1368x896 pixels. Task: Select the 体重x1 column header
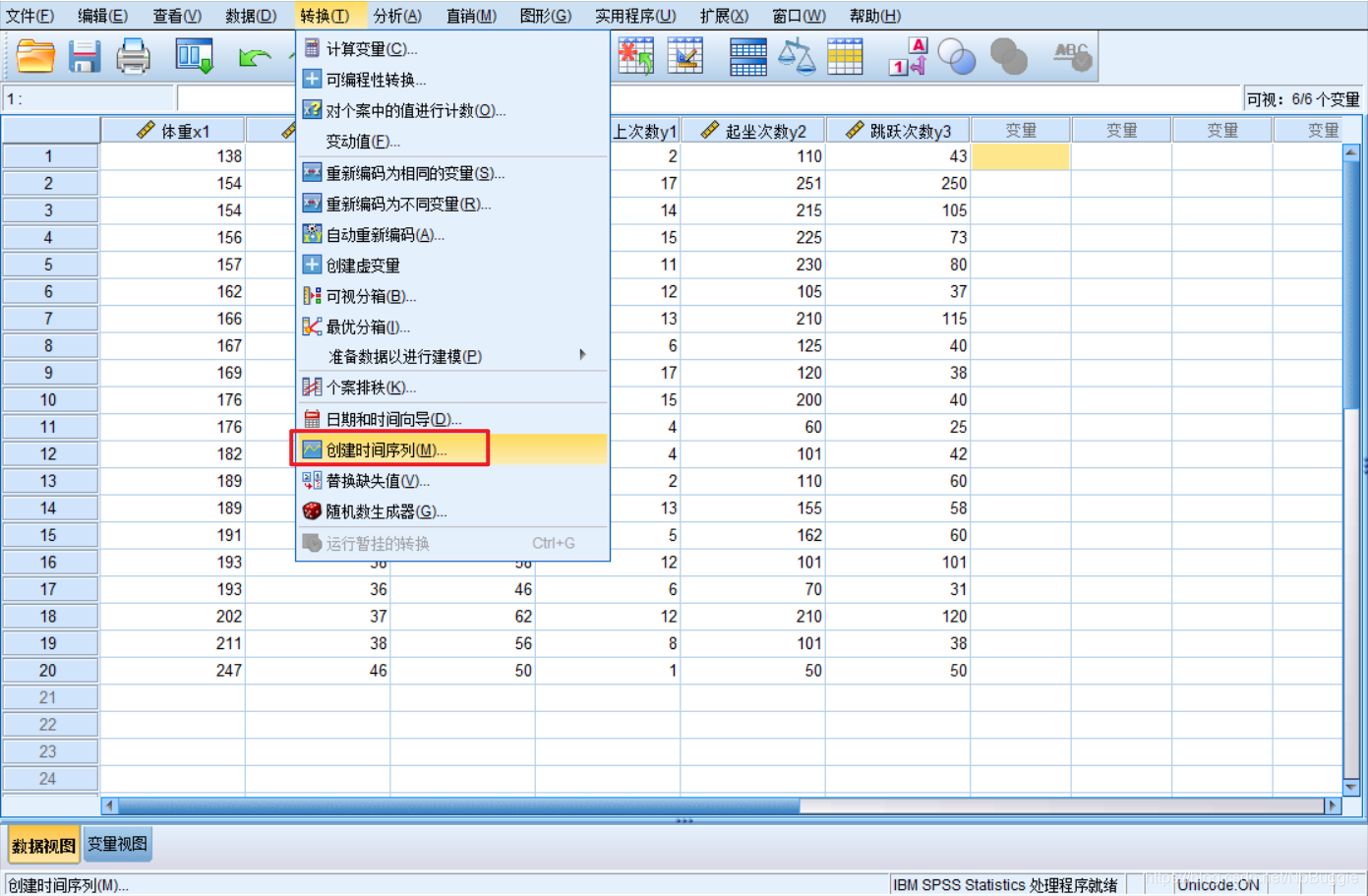(173, 131)
